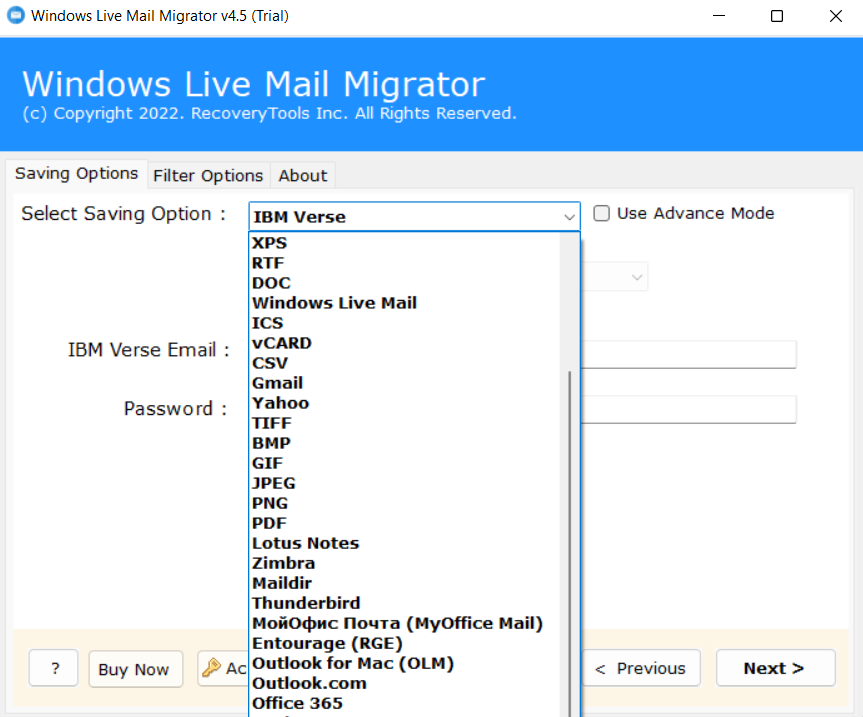Go to the About tab
Viewport: 863px width, 717px height.
click(302, 176)
